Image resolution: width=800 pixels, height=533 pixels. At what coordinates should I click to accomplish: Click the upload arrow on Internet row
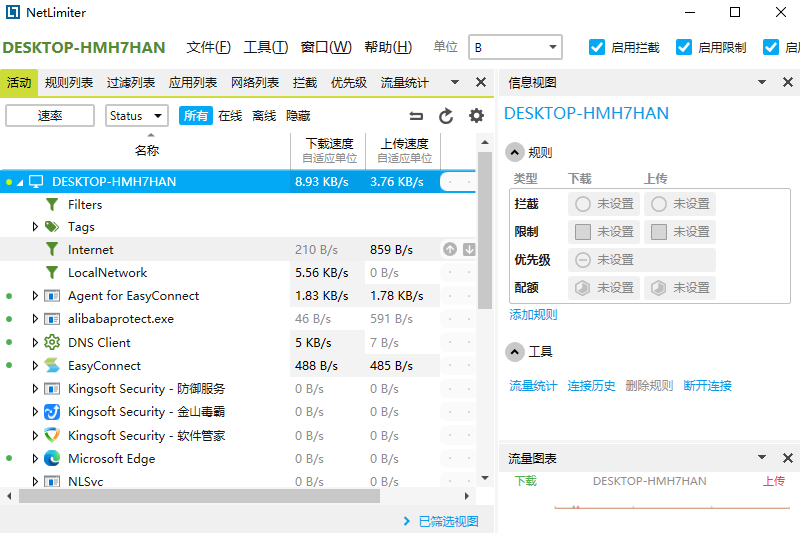[x=450, y=250]
